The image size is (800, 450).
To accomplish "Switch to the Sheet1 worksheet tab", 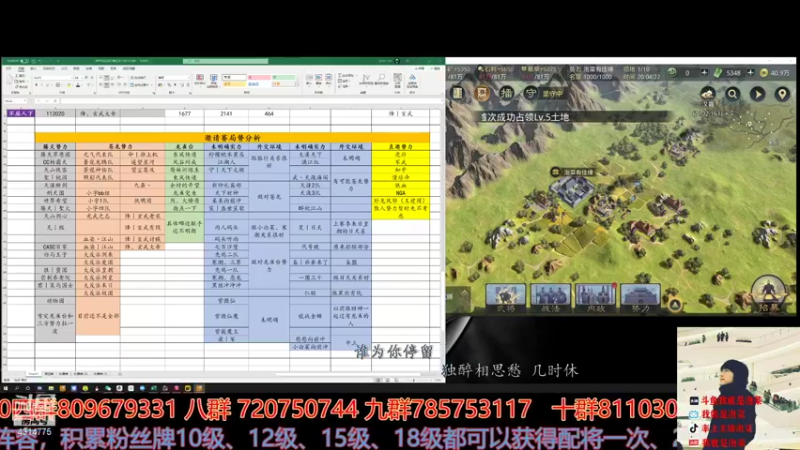I will pos(33,374).
